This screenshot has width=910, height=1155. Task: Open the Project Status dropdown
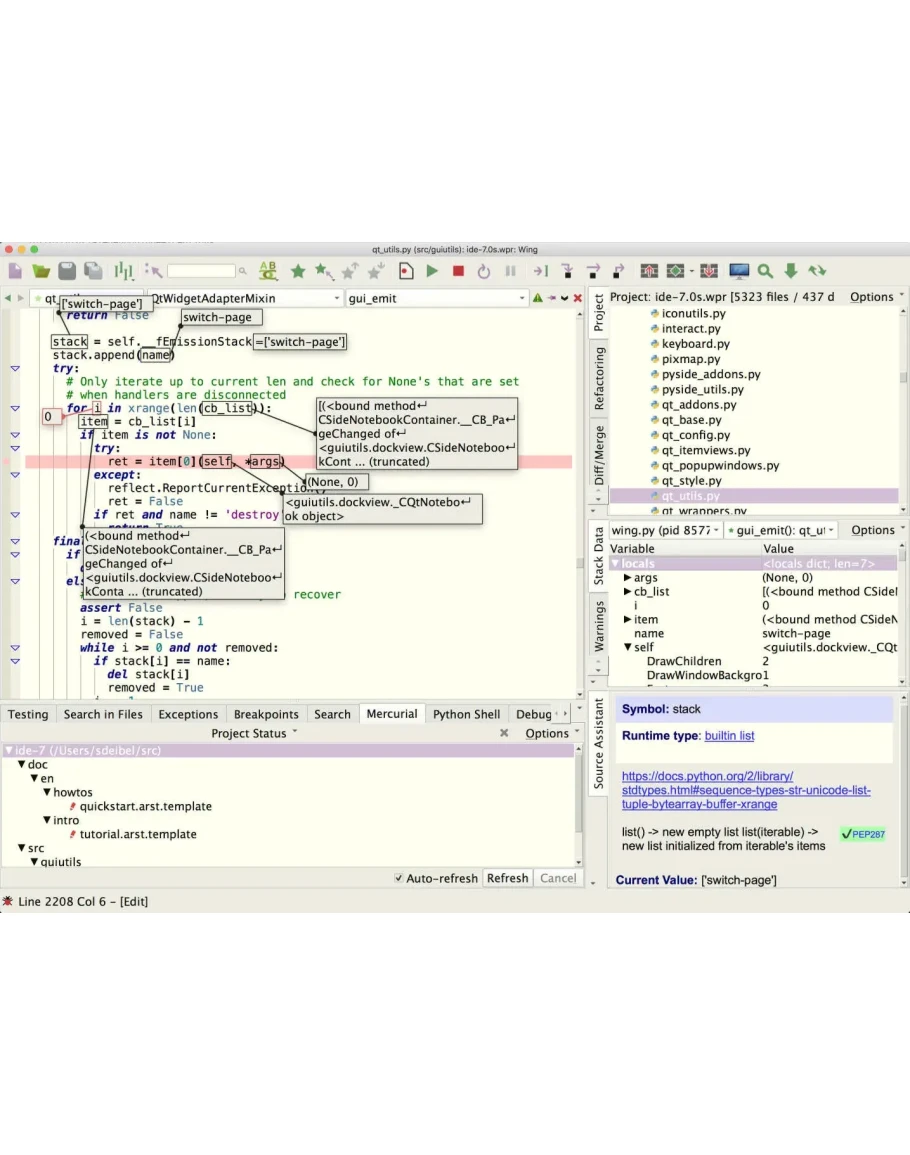[x=254, y=734]
